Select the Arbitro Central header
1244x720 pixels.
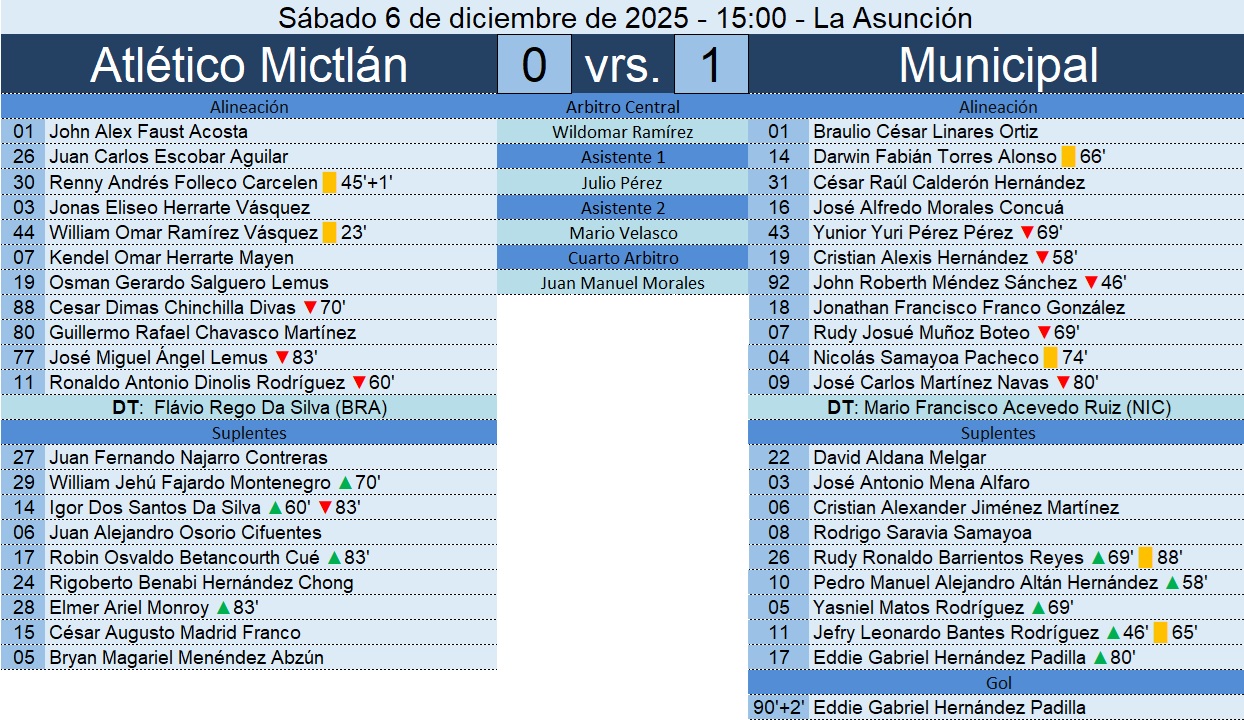click(622, 107)
